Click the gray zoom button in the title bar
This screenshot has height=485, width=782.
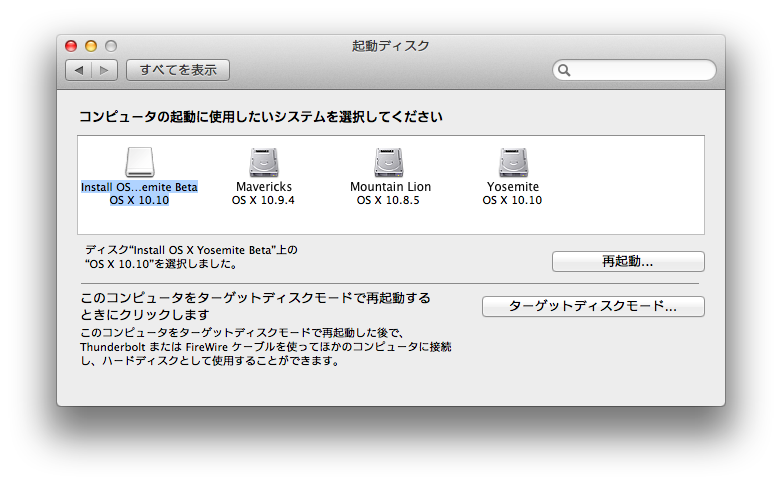(x=111, y=46)
